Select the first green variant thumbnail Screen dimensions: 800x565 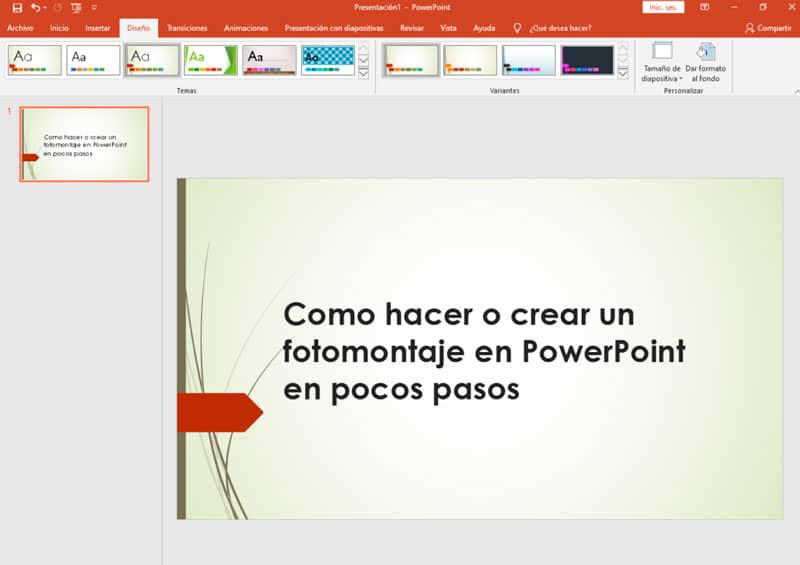pyautogui.click(x=411, y=60)
